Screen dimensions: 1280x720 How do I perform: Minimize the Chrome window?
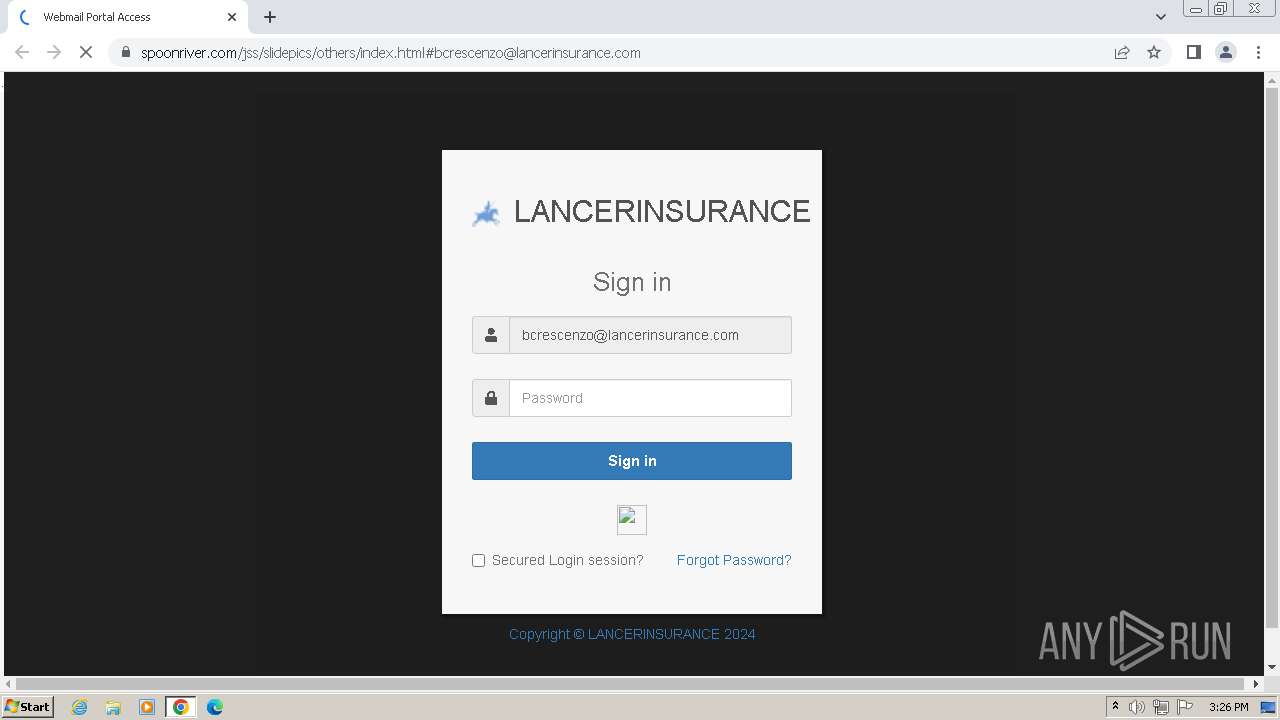(x=1195, y=9)
